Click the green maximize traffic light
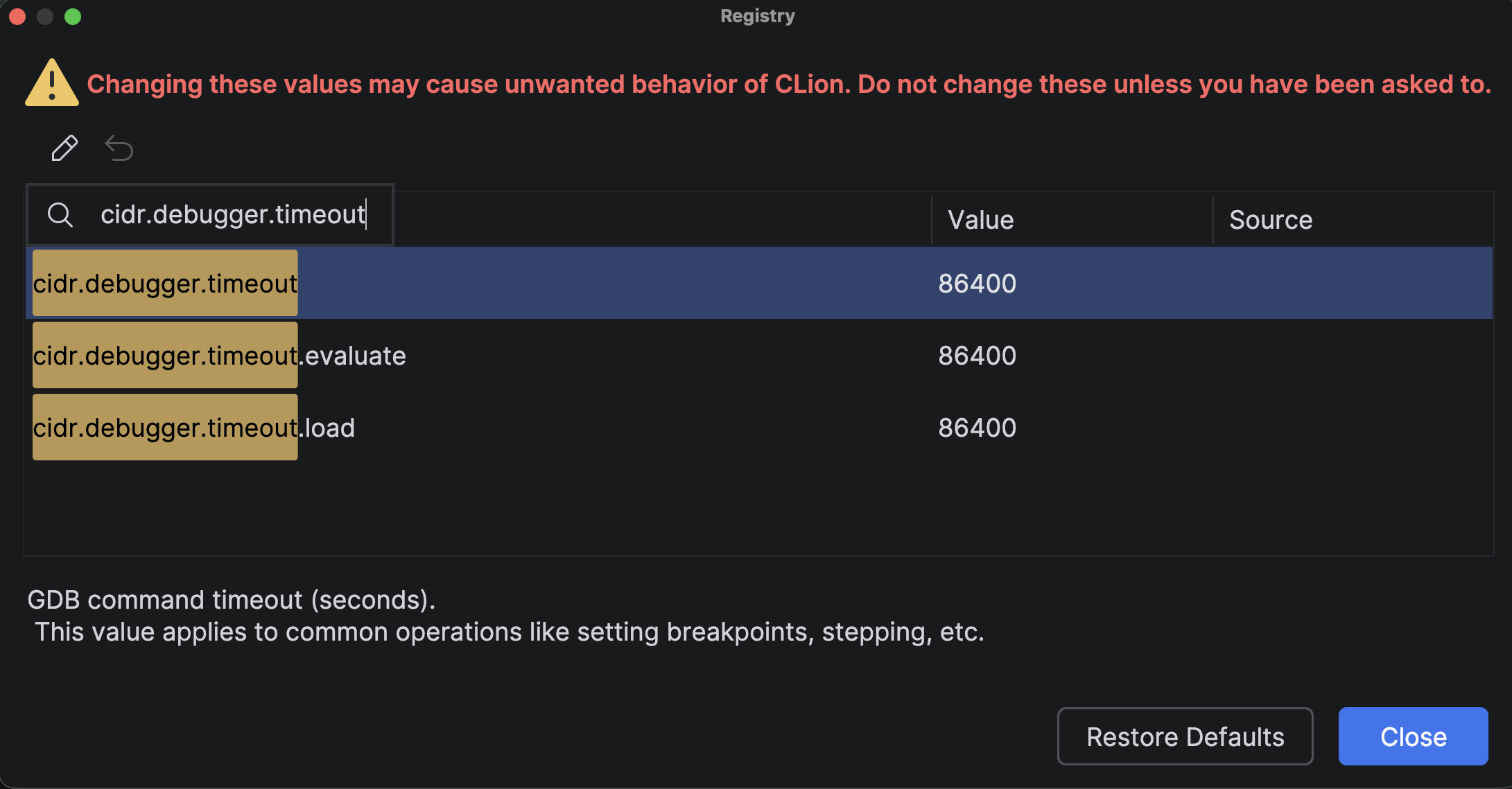The image size is (1512, 789). [x=72, y=16]
